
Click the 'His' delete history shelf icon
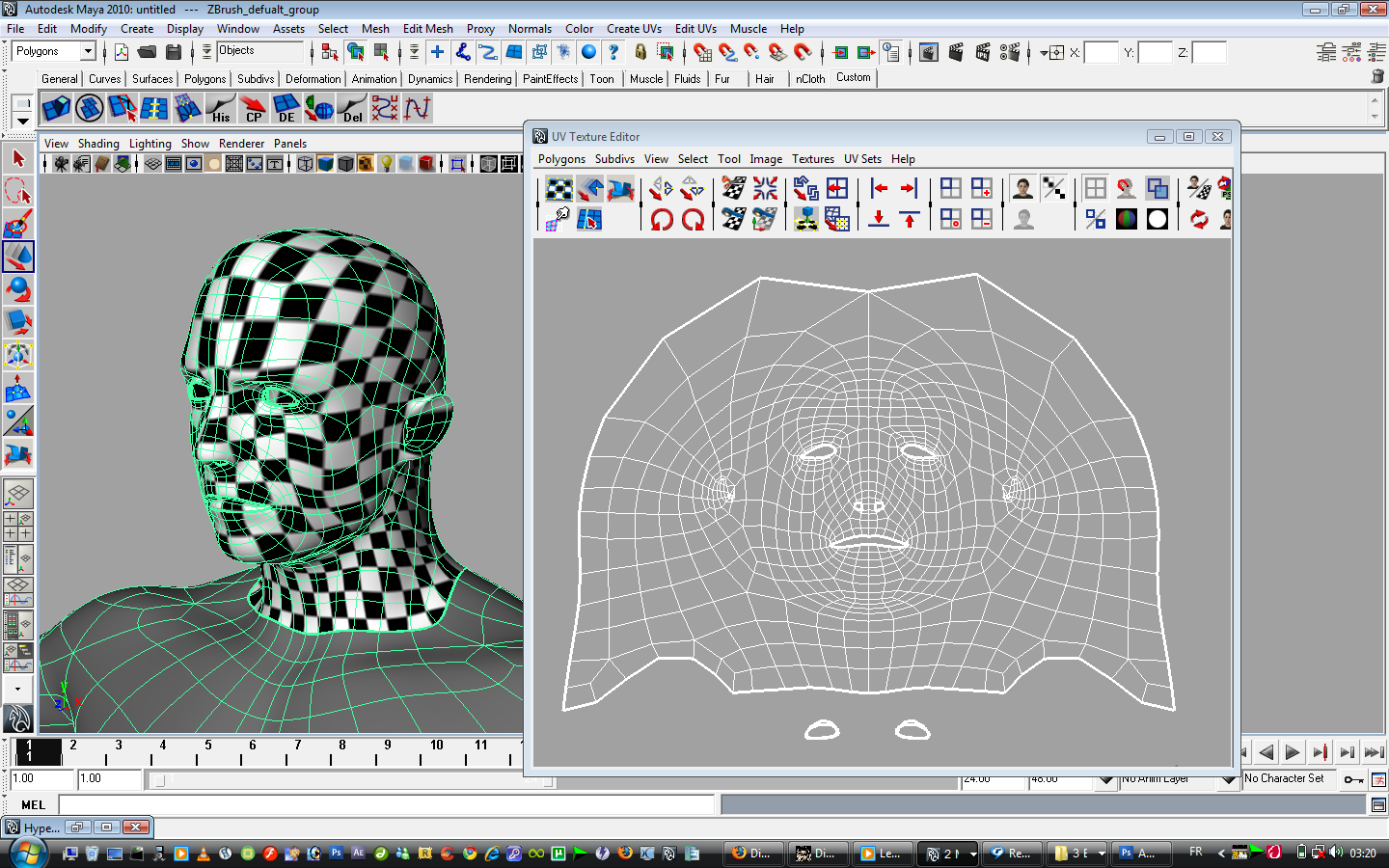[220, 108]
